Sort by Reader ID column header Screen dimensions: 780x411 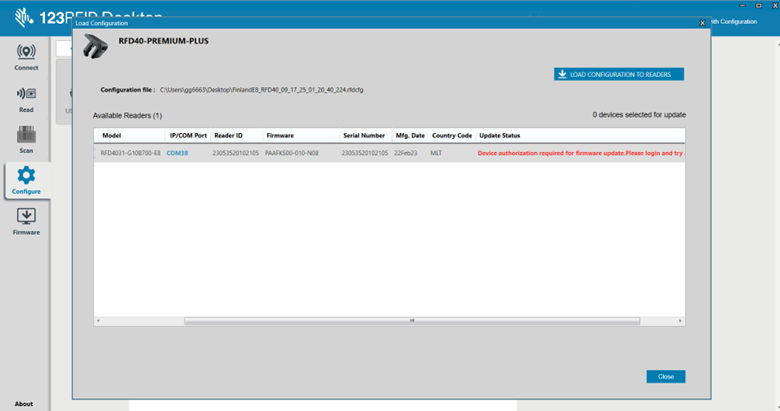228,135
